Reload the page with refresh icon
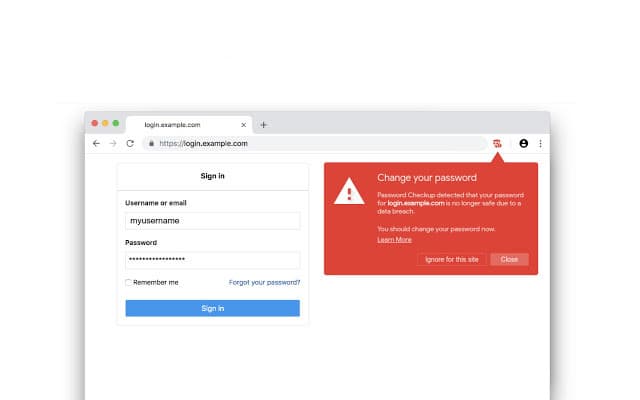 point(130,143)
